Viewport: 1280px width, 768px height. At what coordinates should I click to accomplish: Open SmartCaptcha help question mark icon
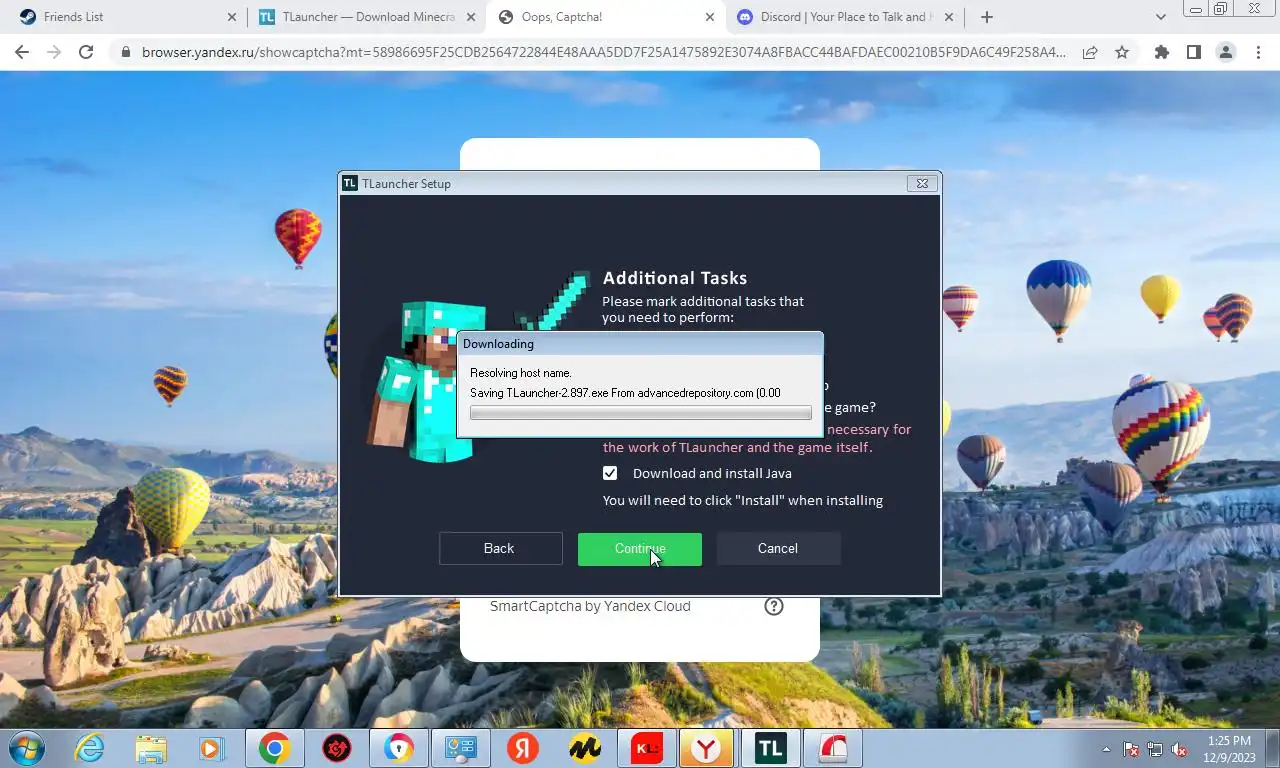[774, 606]
